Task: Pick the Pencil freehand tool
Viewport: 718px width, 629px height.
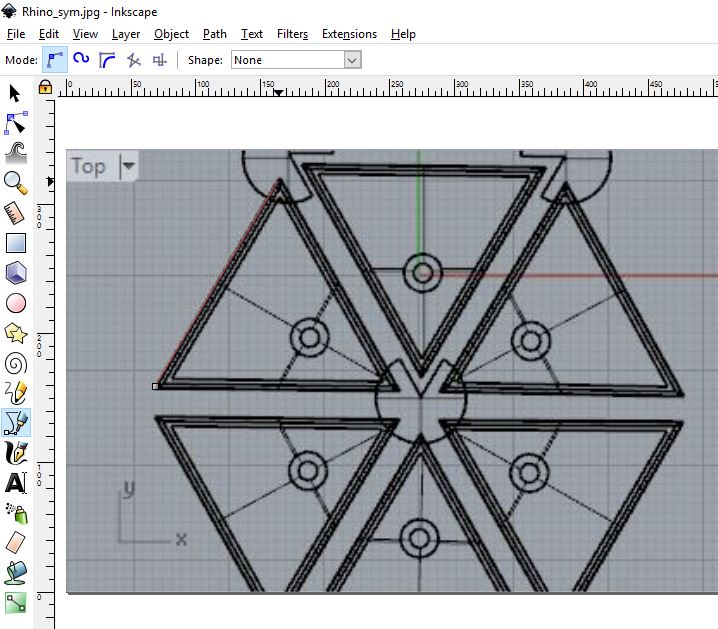Action: pyautogui.click(x=16, y=393)
